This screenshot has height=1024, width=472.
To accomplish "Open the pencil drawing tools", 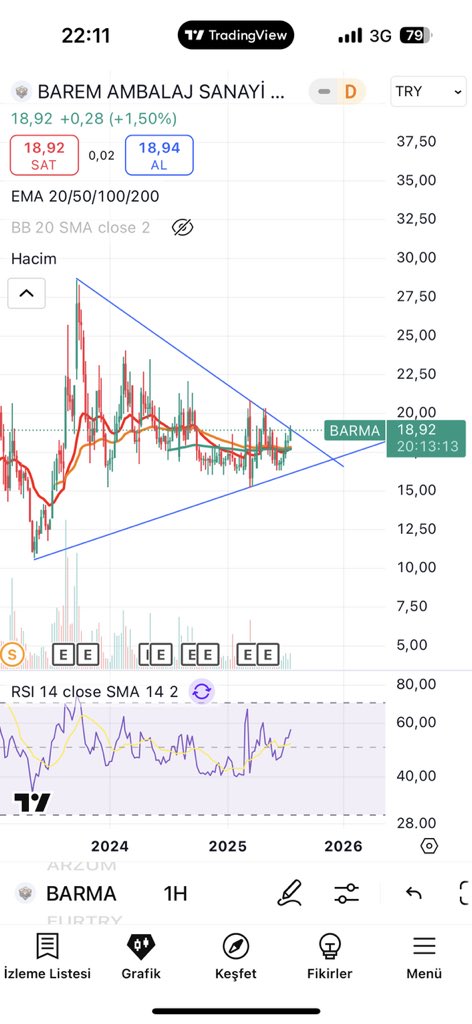I will (x=289, y=893).
